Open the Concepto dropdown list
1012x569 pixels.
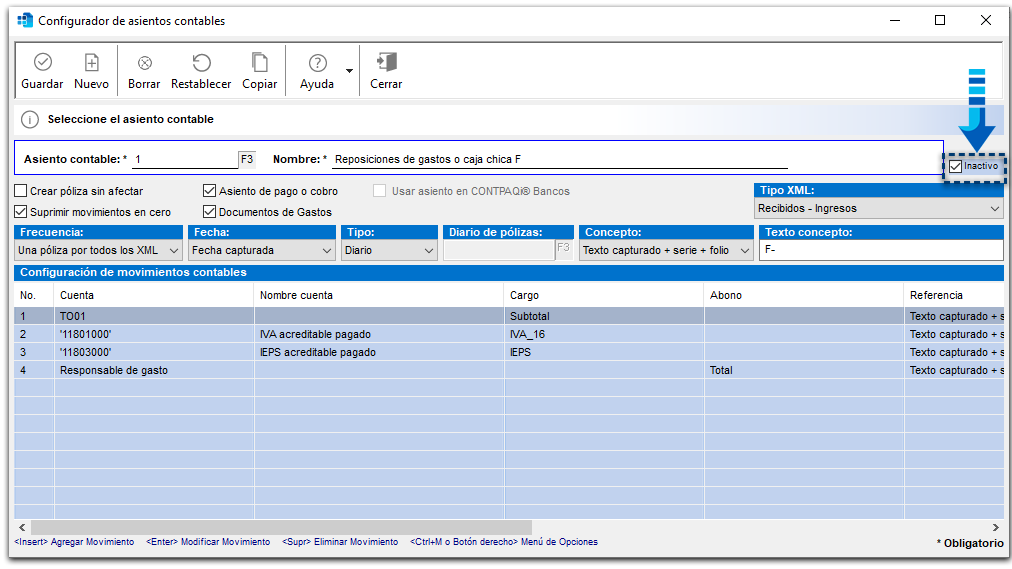[x=744, y=251]
